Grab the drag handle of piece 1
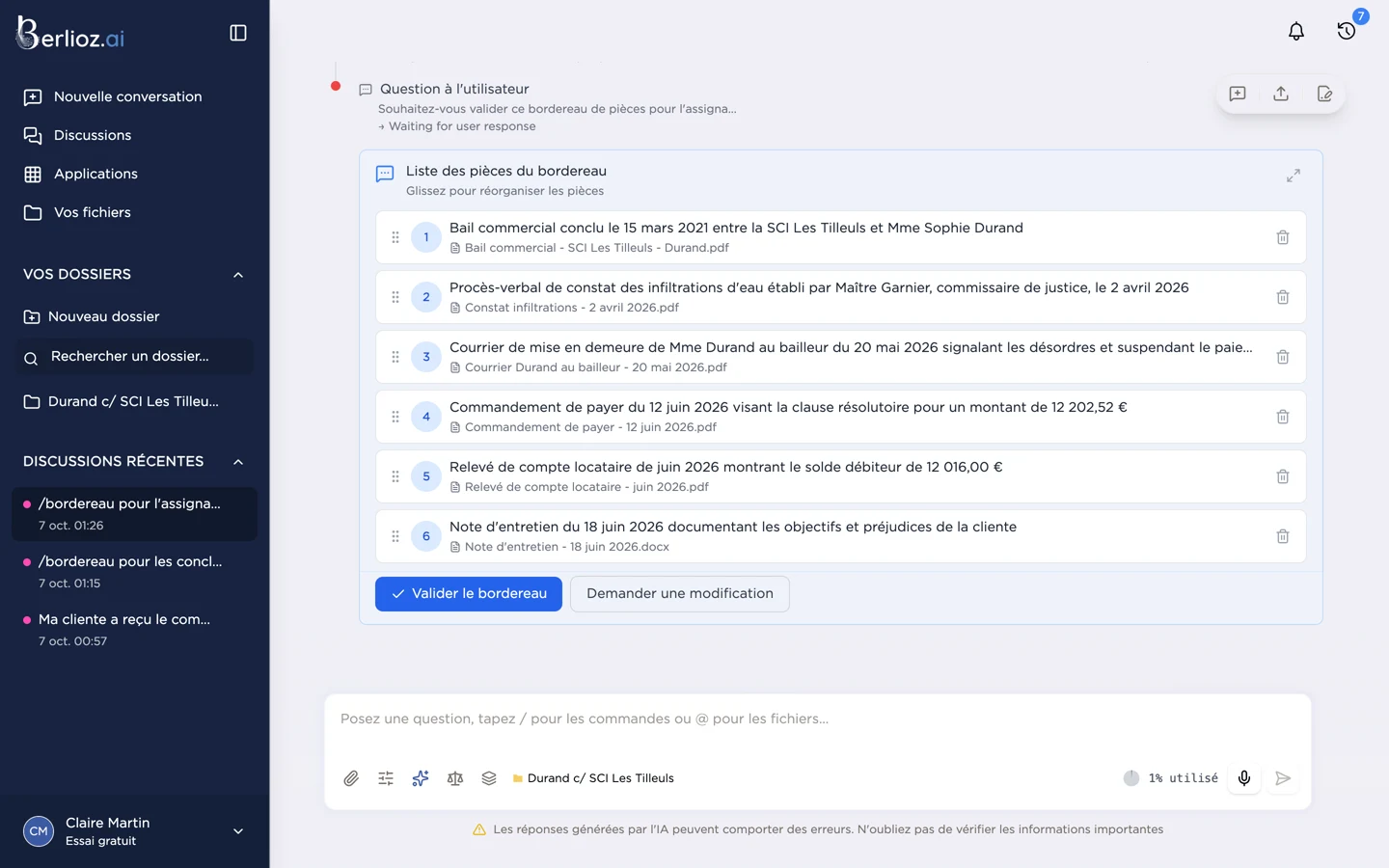 [x=395, y=237]
